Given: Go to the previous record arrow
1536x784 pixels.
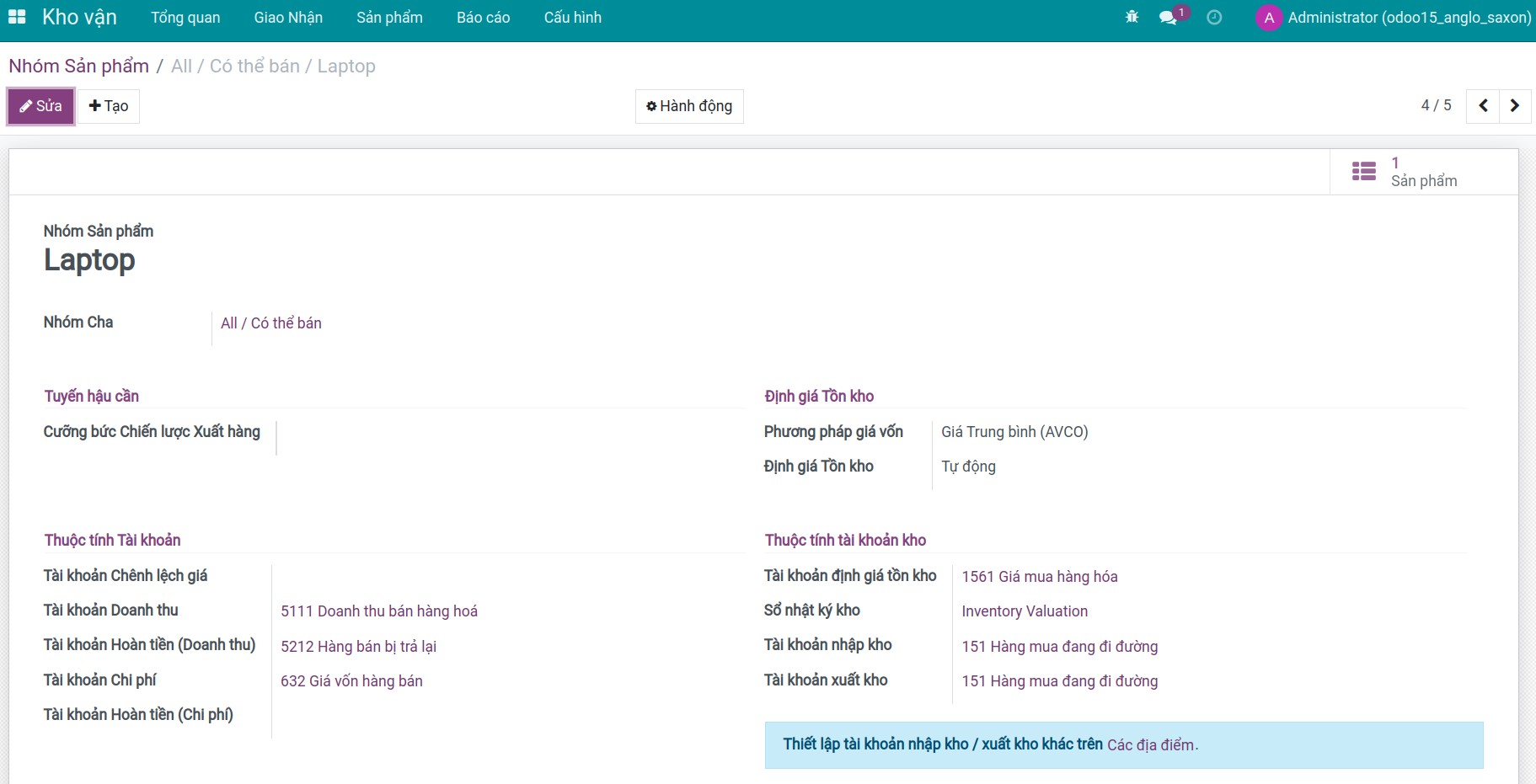Looking at the screenshot, I should point(1483,106).
